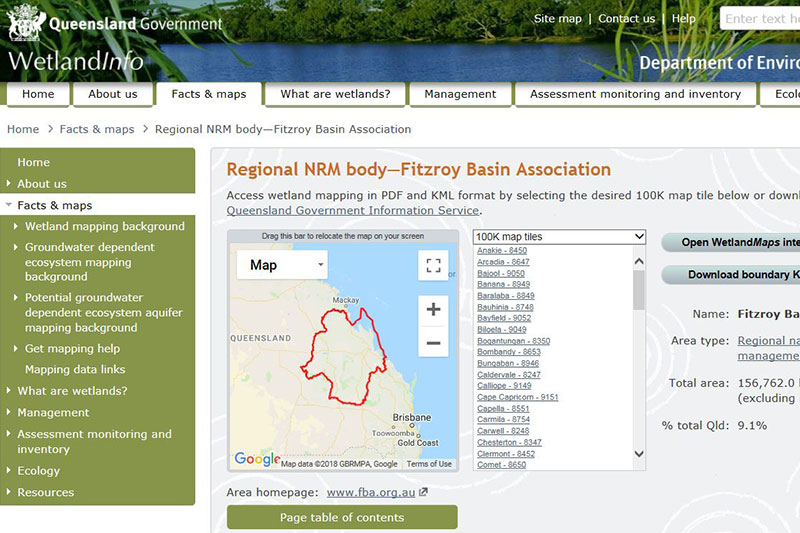
Task: Open the About us tab
Action: [112, 94]
